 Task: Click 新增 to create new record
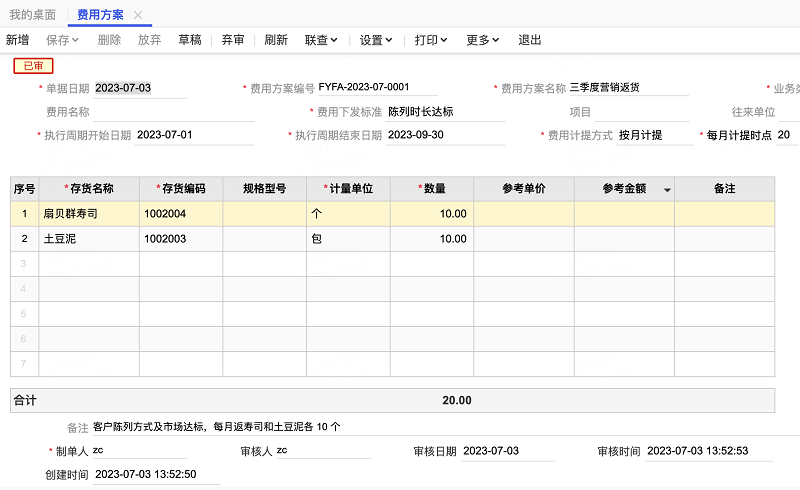(x=17, y=40)
